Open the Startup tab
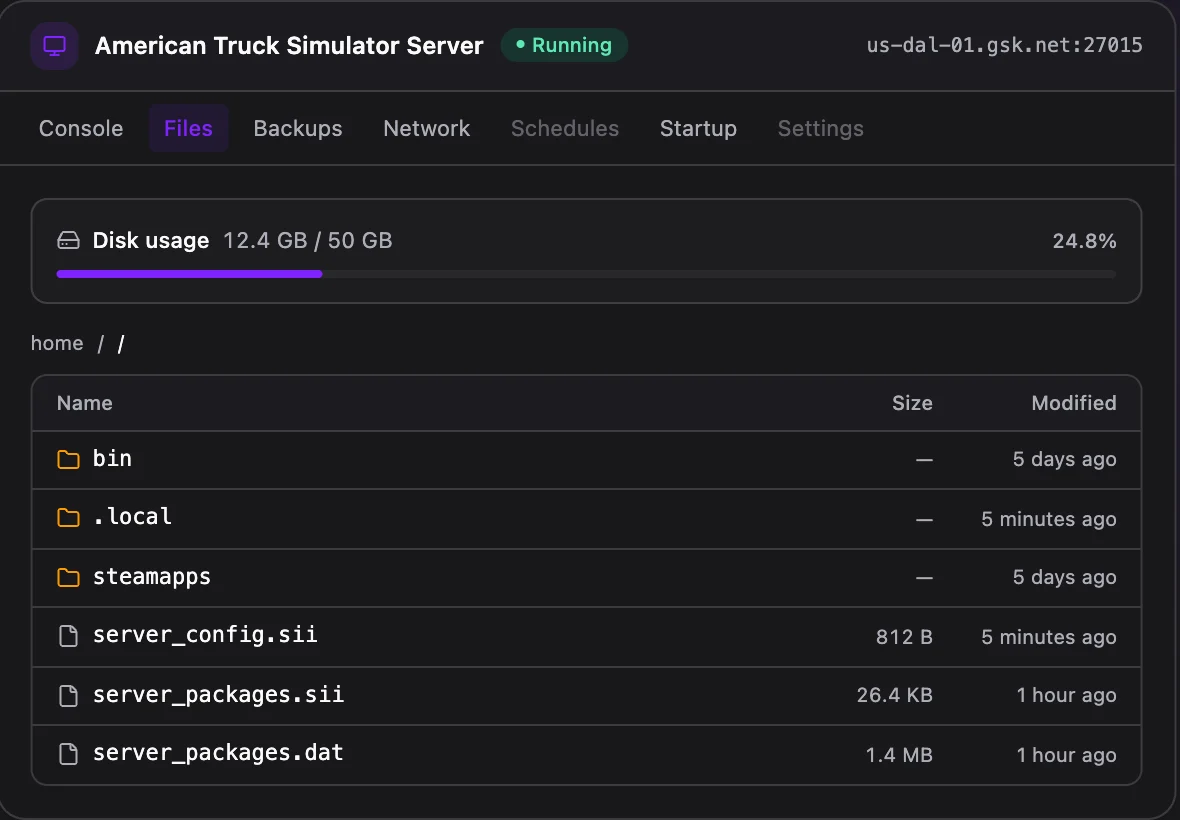This screenshot has width=1180, height=820. pos(698,129)
